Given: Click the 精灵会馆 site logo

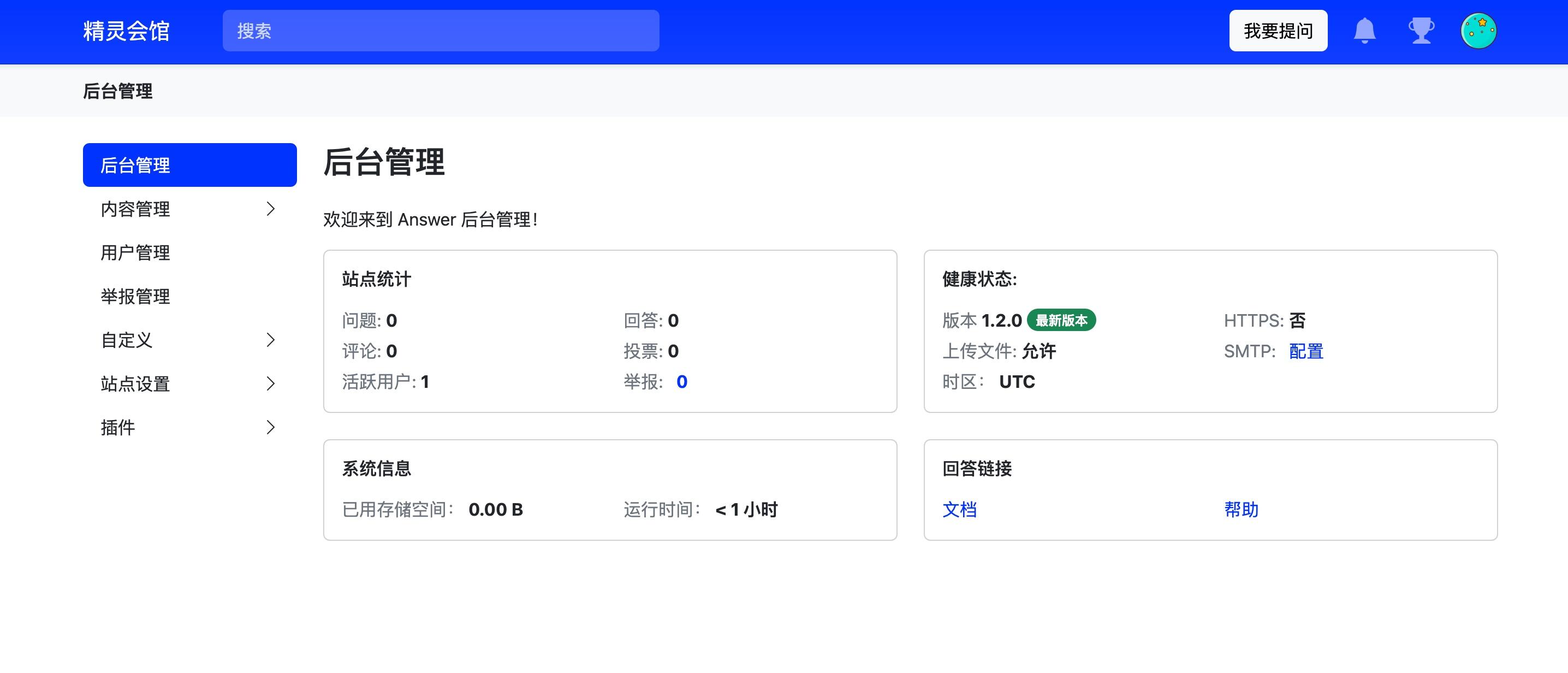Looking at the screenshot, I should 127,31.
